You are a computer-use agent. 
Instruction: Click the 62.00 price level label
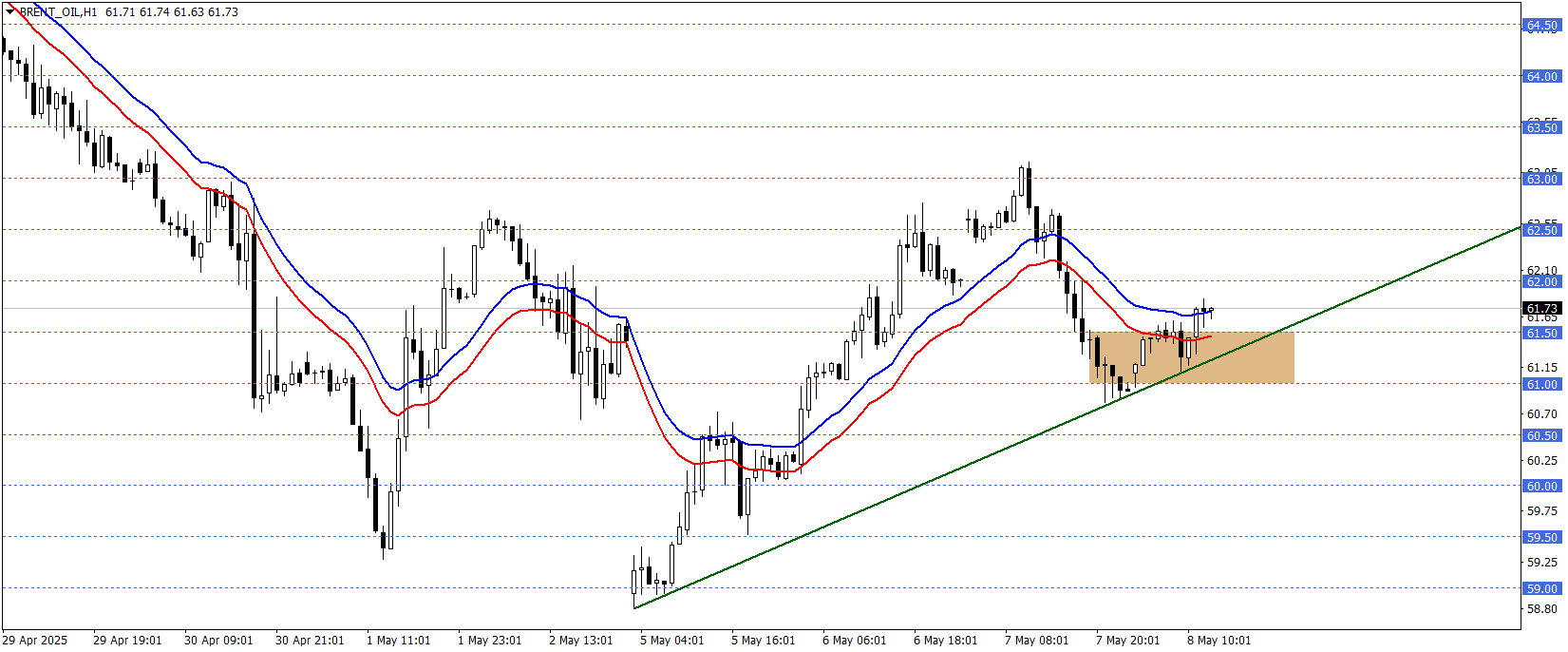[1542, 281]
